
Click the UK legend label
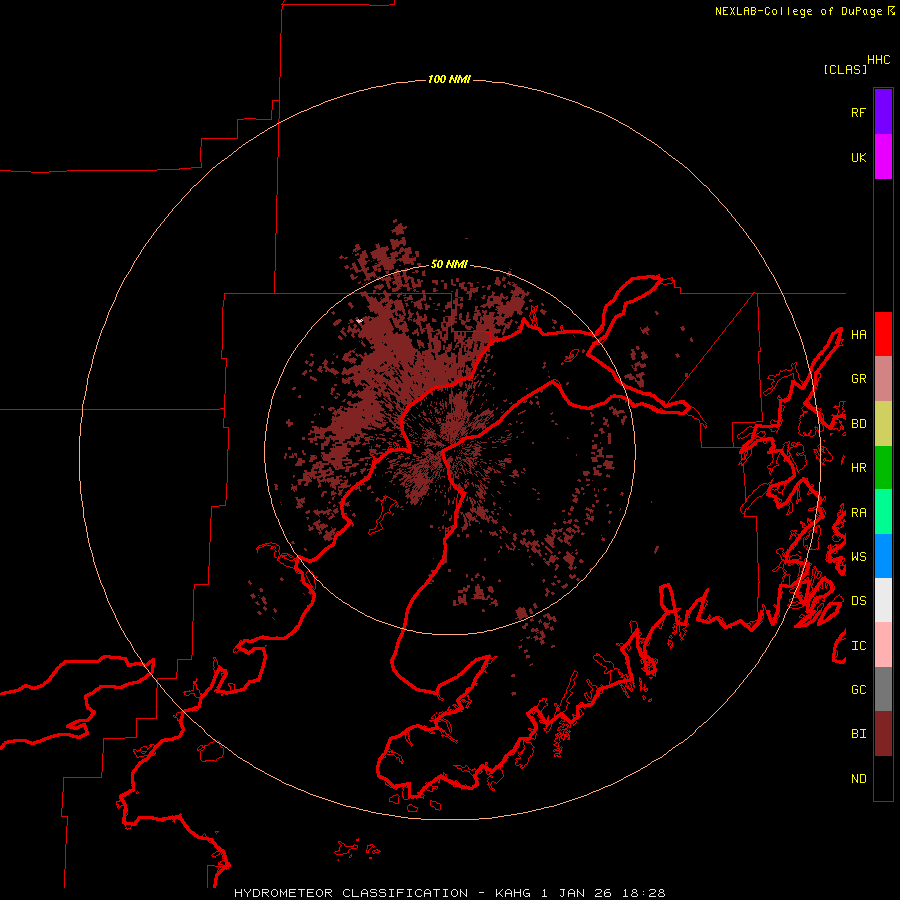858,157
